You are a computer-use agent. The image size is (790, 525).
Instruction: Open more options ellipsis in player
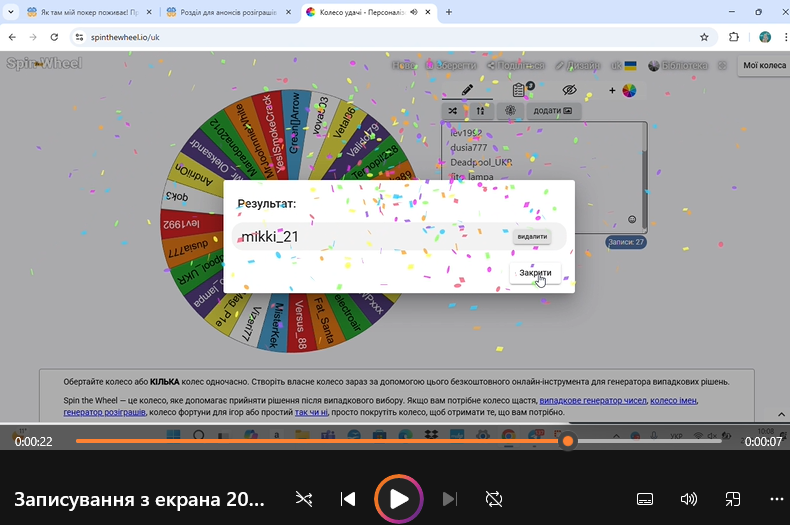click(776, 499)
